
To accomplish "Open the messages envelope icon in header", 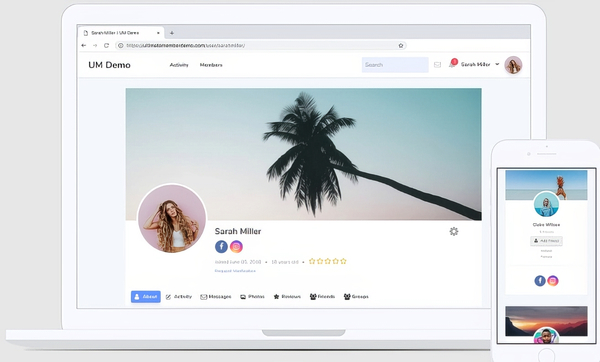I will (437, 65).
